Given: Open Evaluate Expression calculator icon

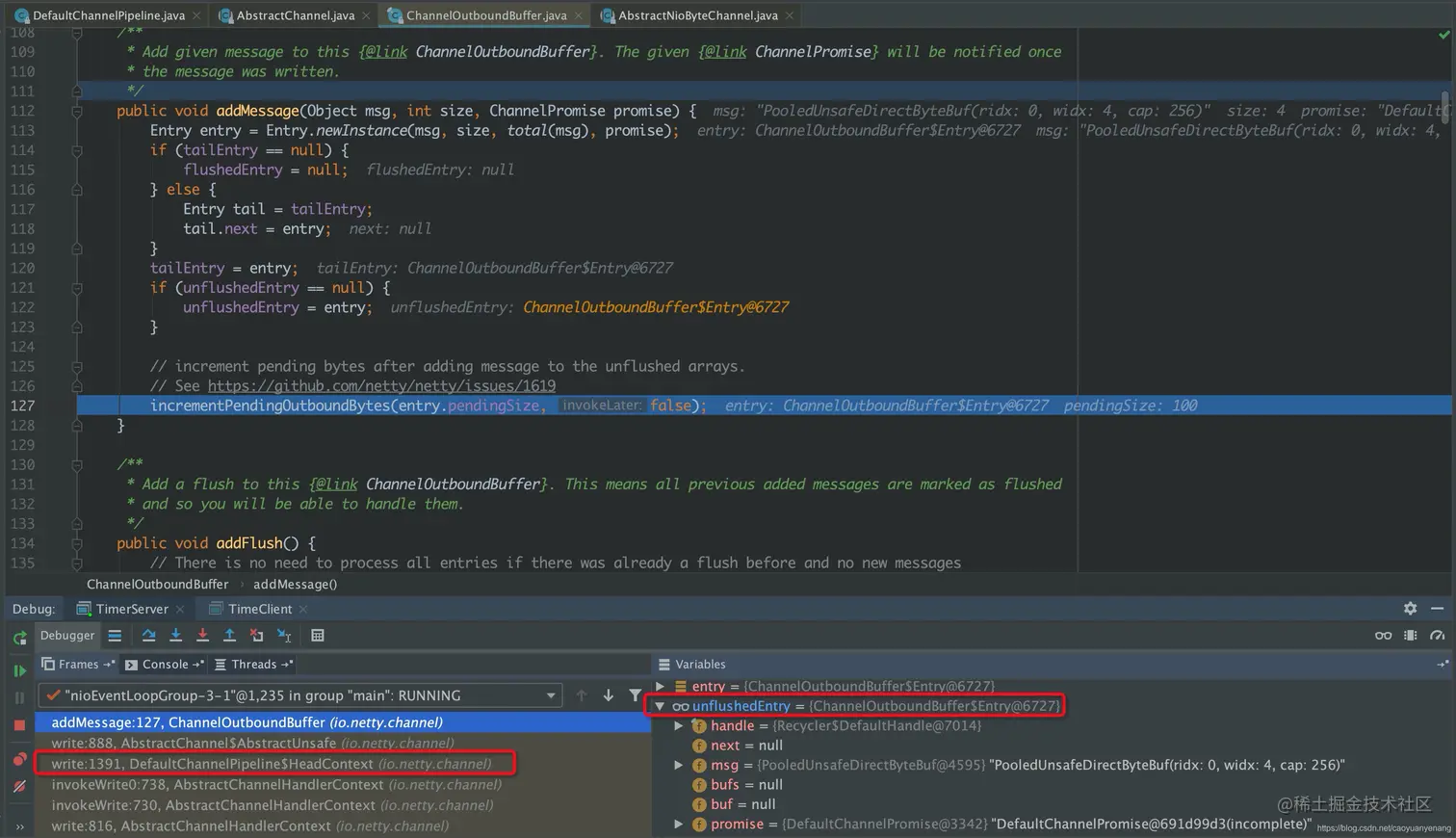Looking at the screenshot, I should [x=318, y=636].
